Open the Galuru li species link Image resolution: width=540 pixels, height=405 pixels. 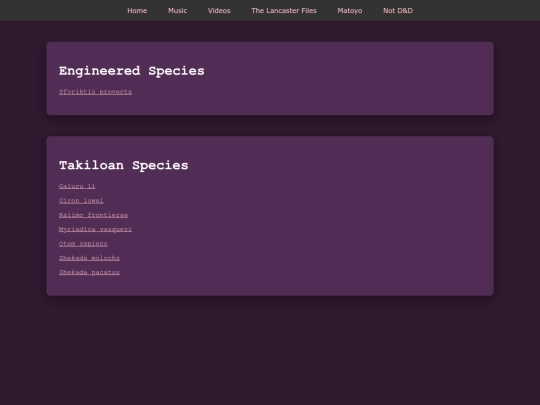(x=77, y=186)
